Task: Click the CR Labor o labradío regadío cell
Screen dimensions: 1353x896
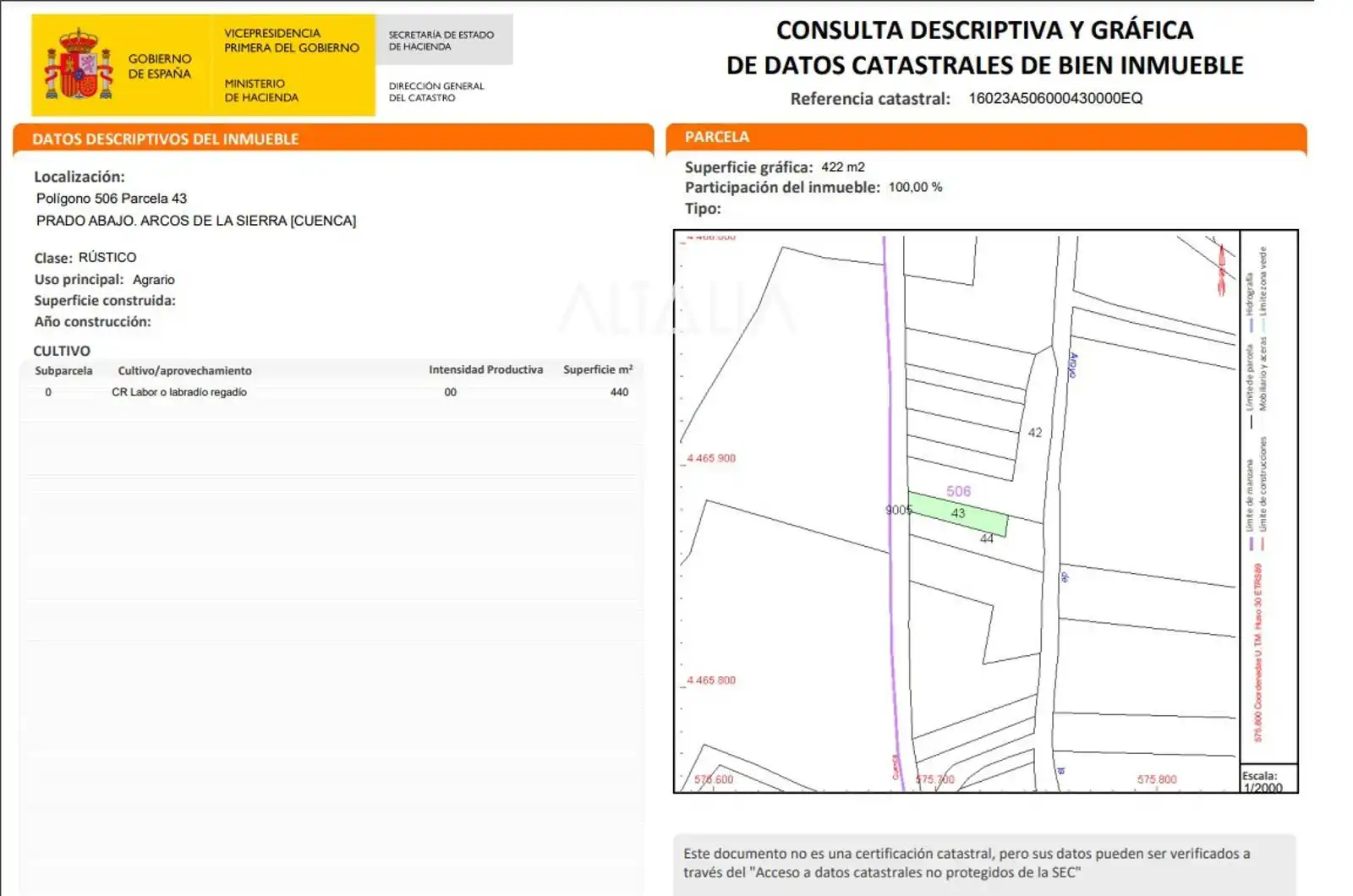Action: (179, 392)
